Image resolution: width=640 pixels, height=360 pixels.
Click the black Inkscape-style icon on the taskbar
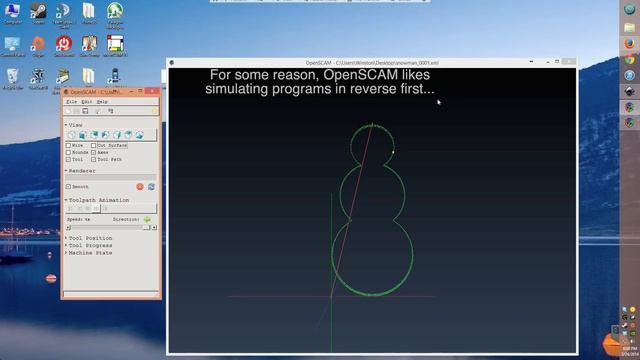coord(629,91)
